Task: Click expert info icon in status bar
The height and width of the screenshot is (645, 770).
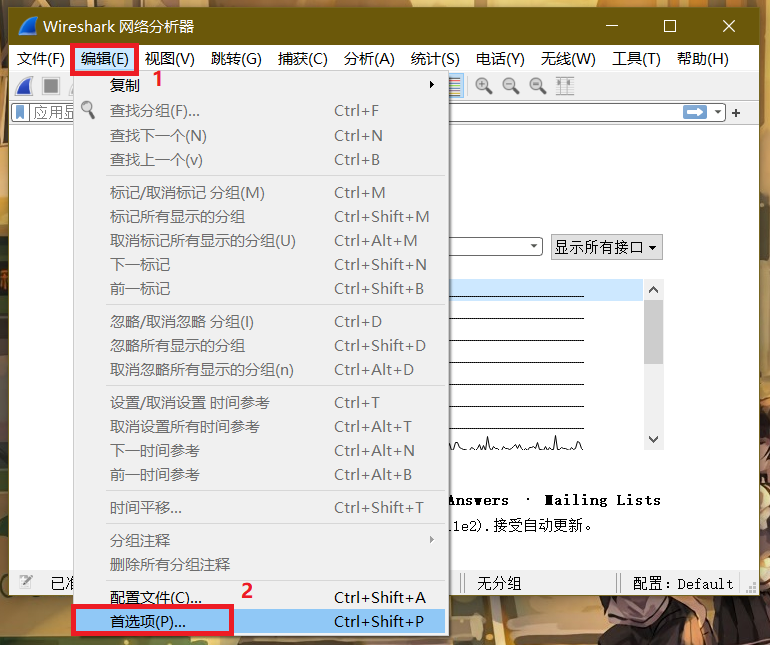Action: [x=26, y=582]
